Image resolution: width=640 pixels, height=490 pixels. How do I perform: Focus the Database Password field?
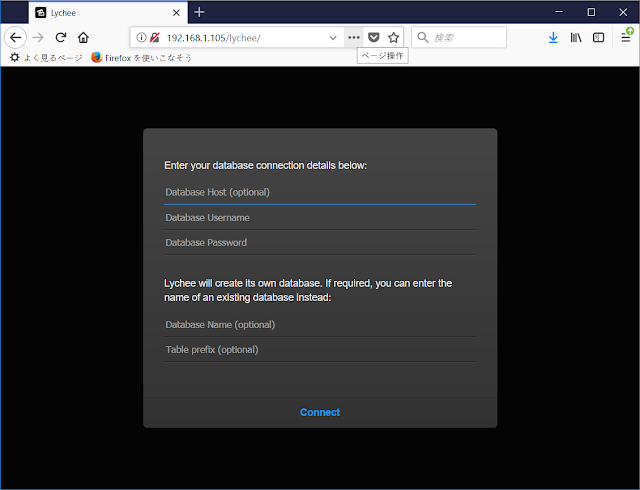320,243
